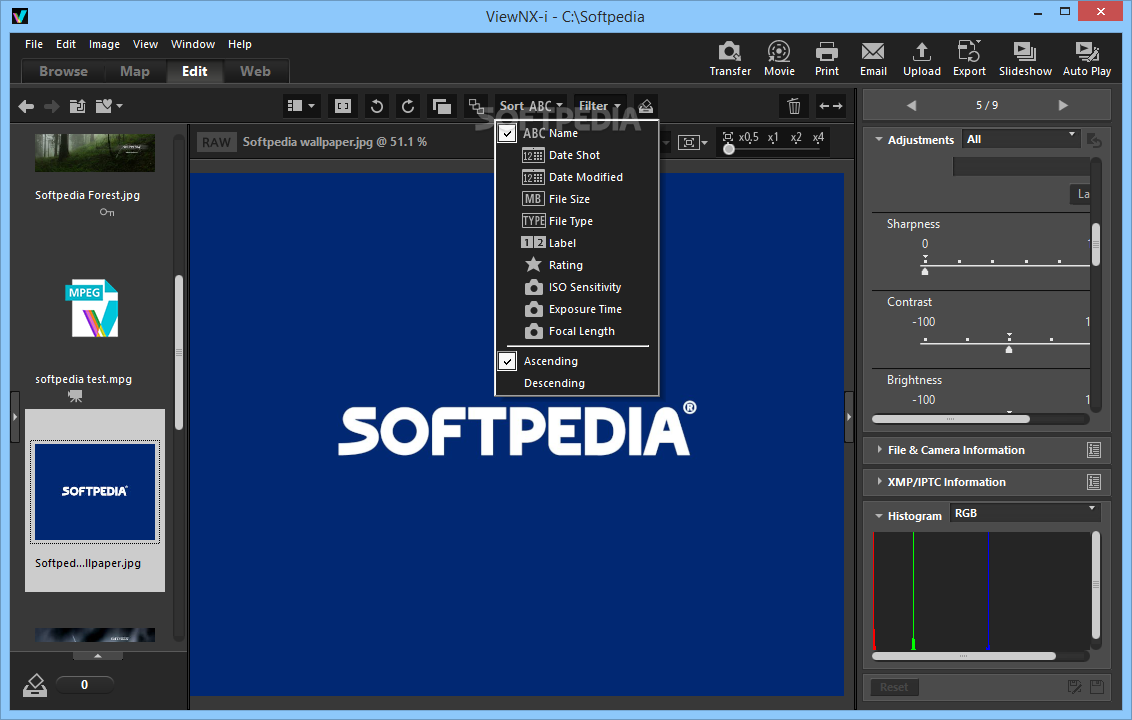The height and width of the screenshot is (720, 1132).
Task: Go to next image arrow
Action: (x=1062, y=105)
